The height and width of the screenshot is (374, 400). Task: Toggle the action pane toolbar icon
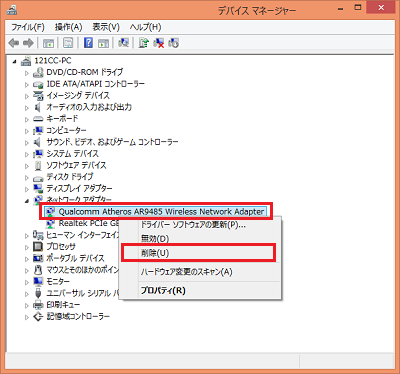pos(103,43)
